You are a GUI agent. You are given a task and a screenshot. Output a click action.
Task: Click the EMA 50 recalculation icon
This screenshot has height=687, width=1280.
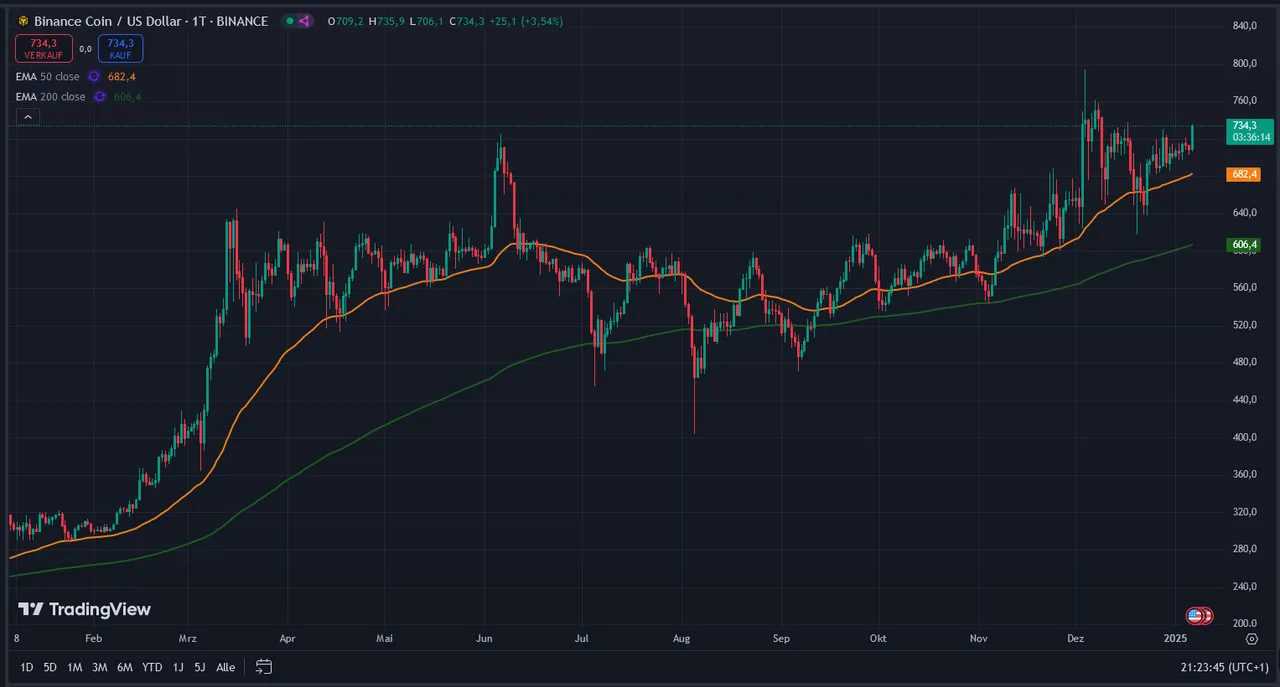click(93, 76)
